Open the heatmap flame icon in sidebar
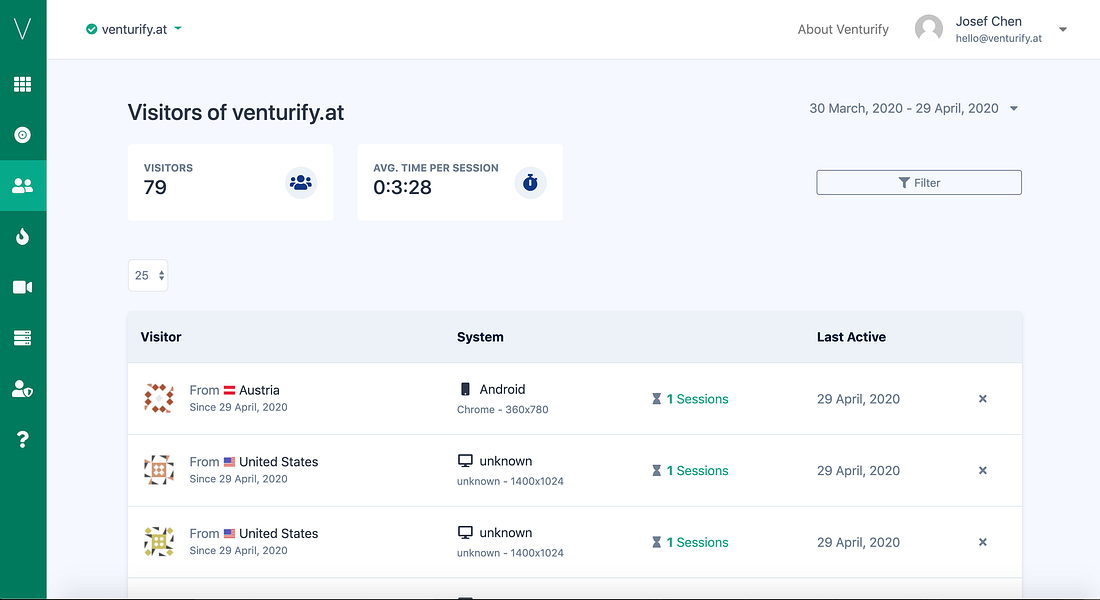1100x600 pixels. click(22, 236)
